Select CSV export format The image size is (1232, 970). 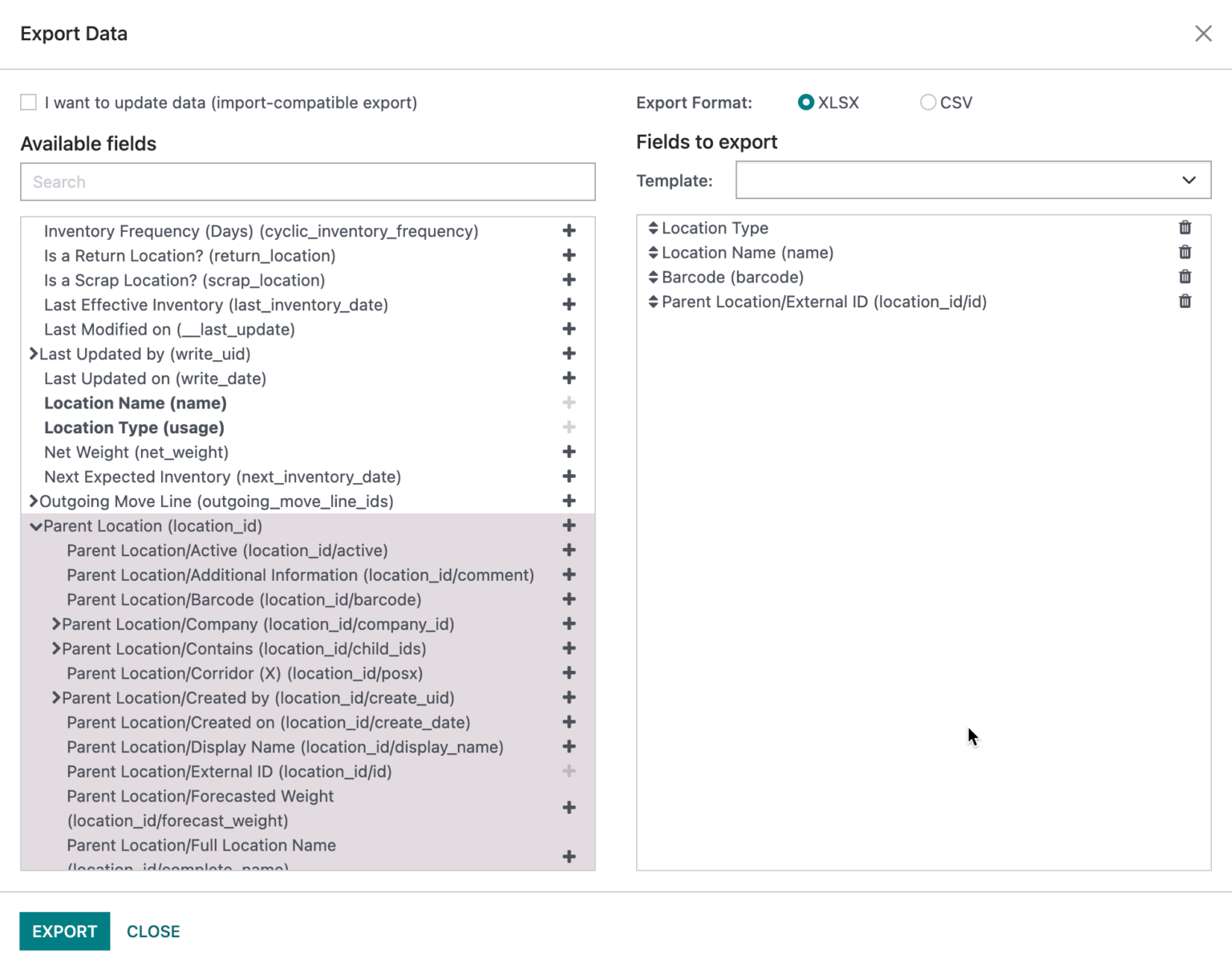pos(928,102)
